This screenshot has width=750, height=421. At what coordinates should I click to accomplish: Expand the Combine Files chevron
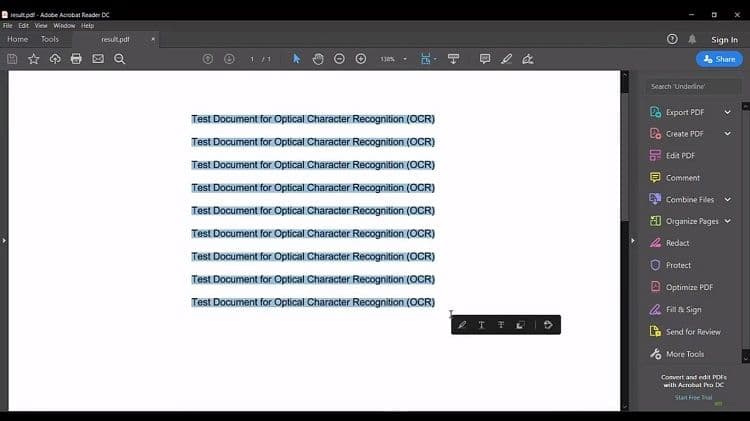(x=727, y=199)
